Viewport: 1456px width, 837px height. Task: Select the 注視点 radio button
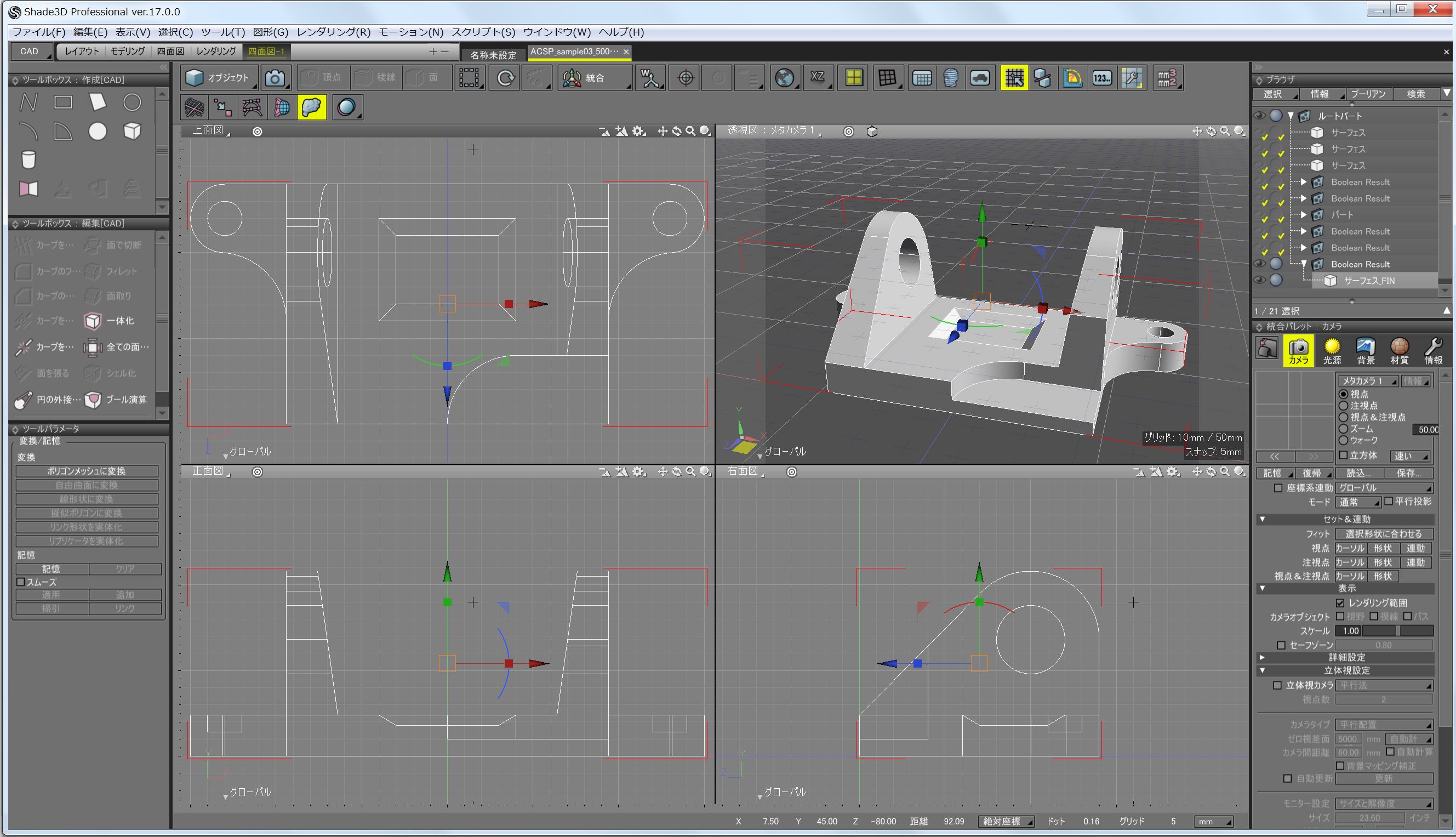(1343, 406)
